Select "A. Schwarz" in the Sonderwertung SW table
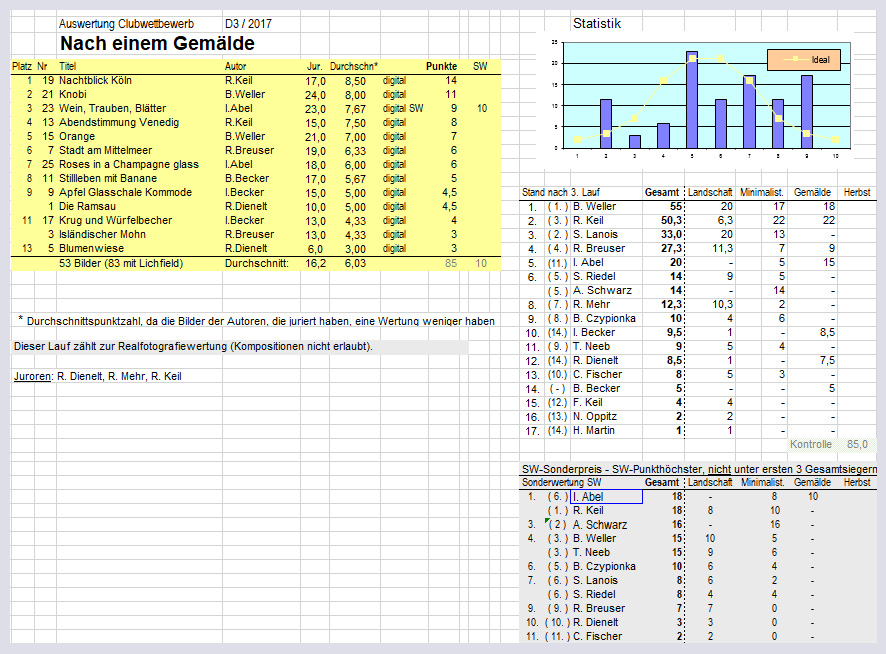 click(x=600, y=525)
